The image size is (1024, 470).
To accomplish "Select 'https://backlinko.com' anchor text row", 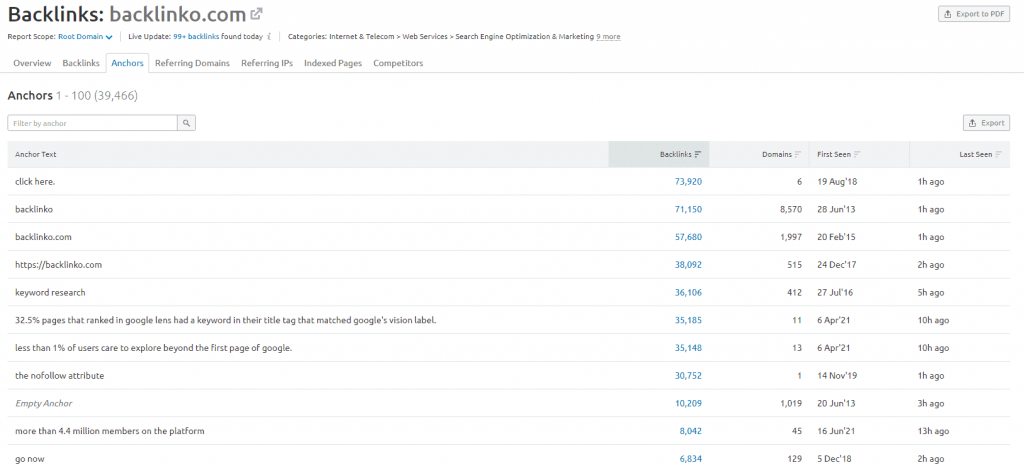I will point(59,265).
